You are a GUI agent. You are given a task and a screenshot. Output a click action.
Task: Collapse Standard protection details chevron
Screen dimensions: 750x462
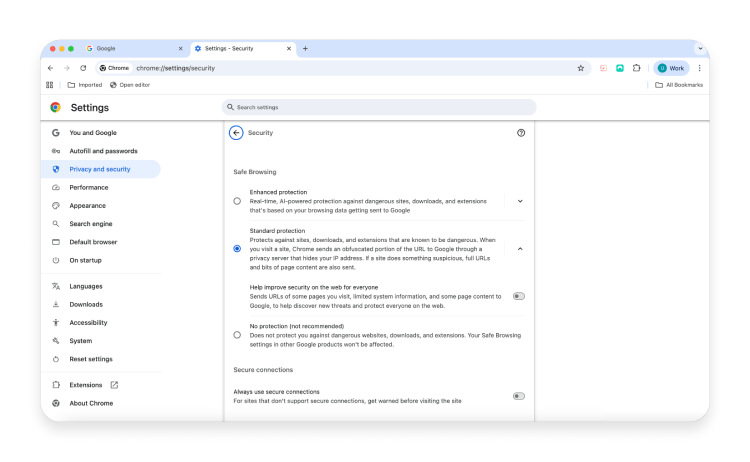point(520,249)
